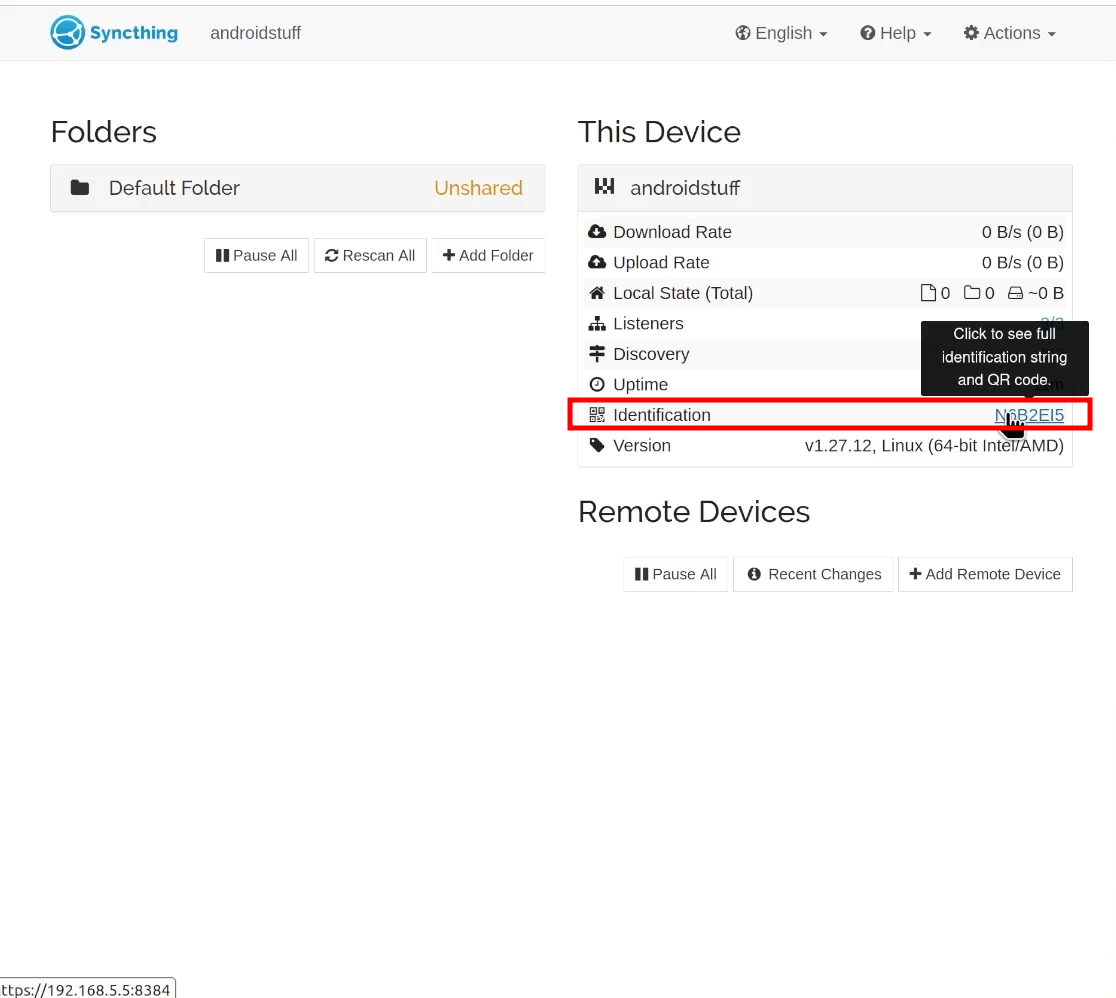Click the Upload Rate value 0 B/s

click(x=1023, y=263)
